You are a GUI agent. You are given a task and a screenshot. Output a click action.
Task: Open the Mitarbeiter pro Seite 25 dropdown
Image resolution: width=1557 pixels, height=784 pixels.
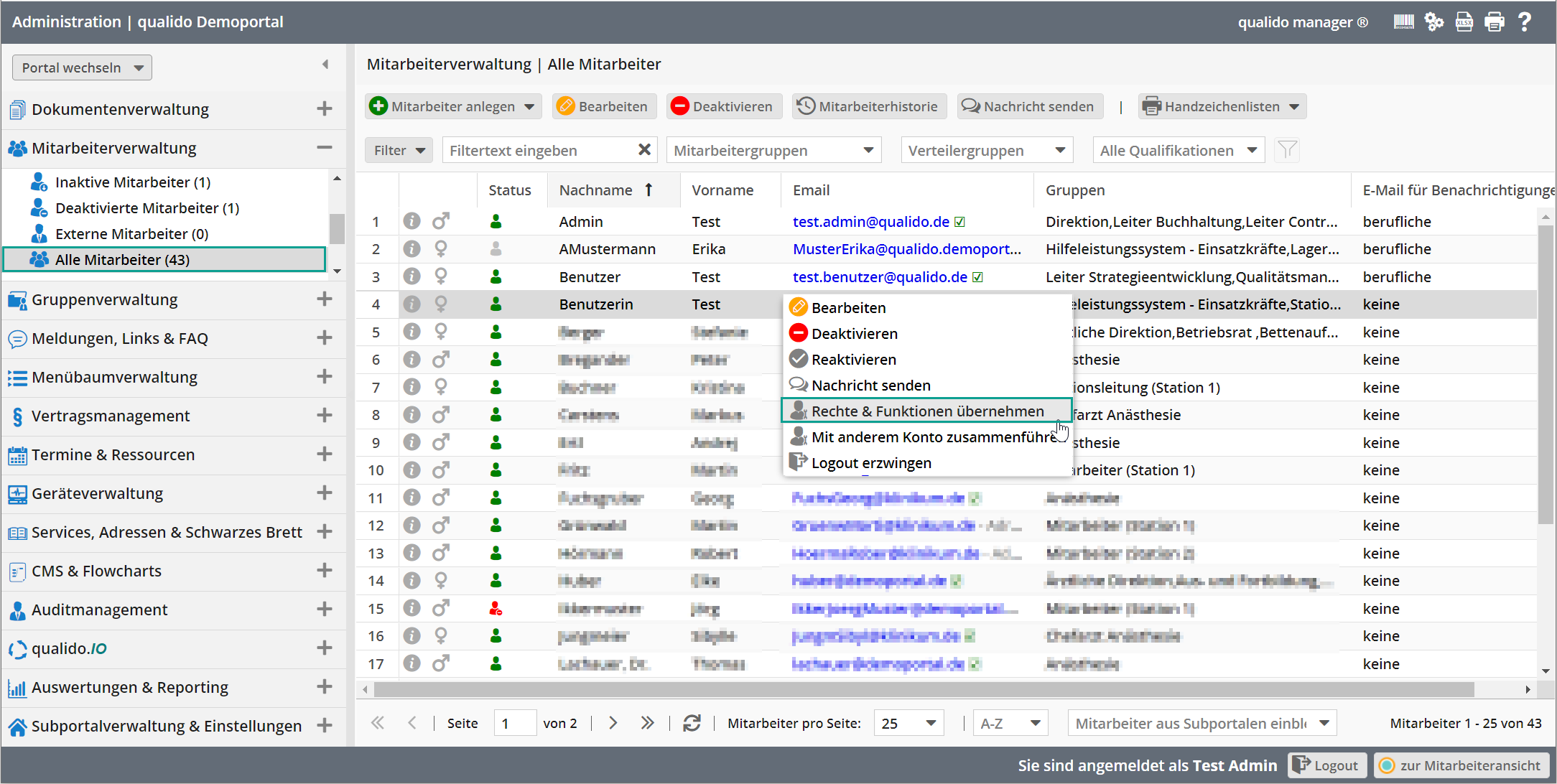908,723
